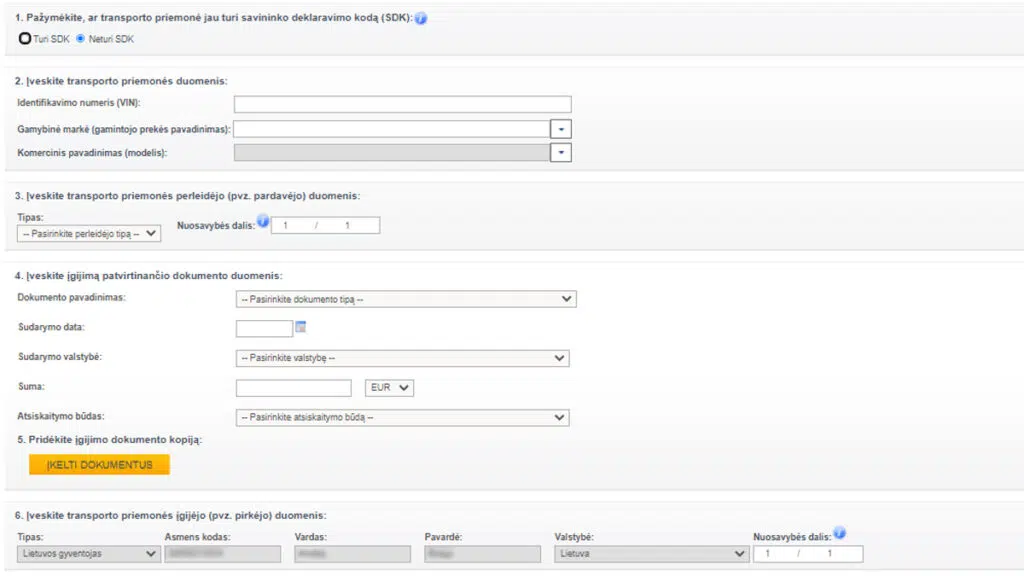Open the 'Pasirinkite perleidėjo tipą' dropdown
This screenshot has height=576, width=1024.
pos(89,234)
